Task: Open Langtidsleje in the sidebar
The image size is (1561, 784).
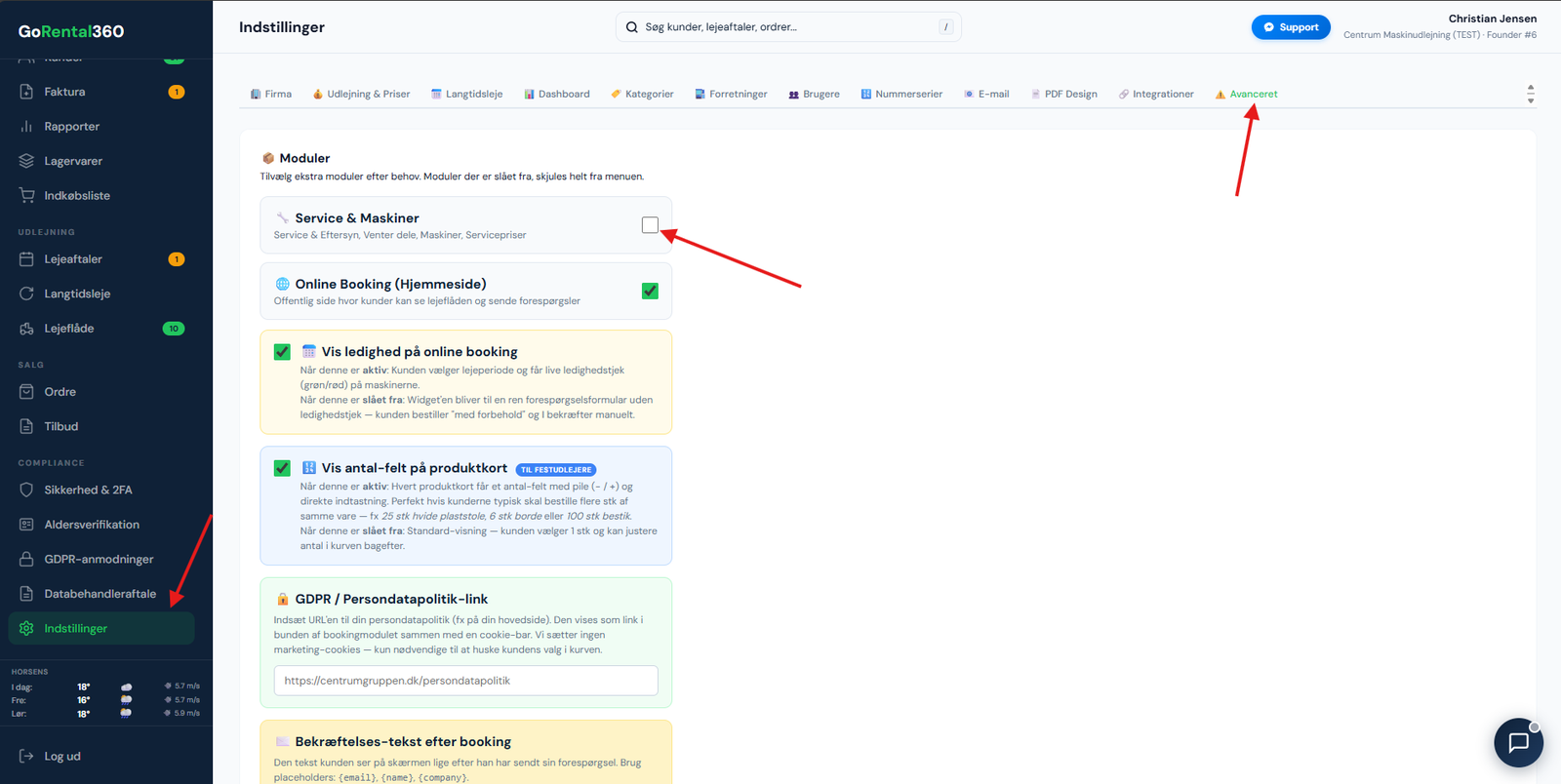Action: click(x=101, y=294)
